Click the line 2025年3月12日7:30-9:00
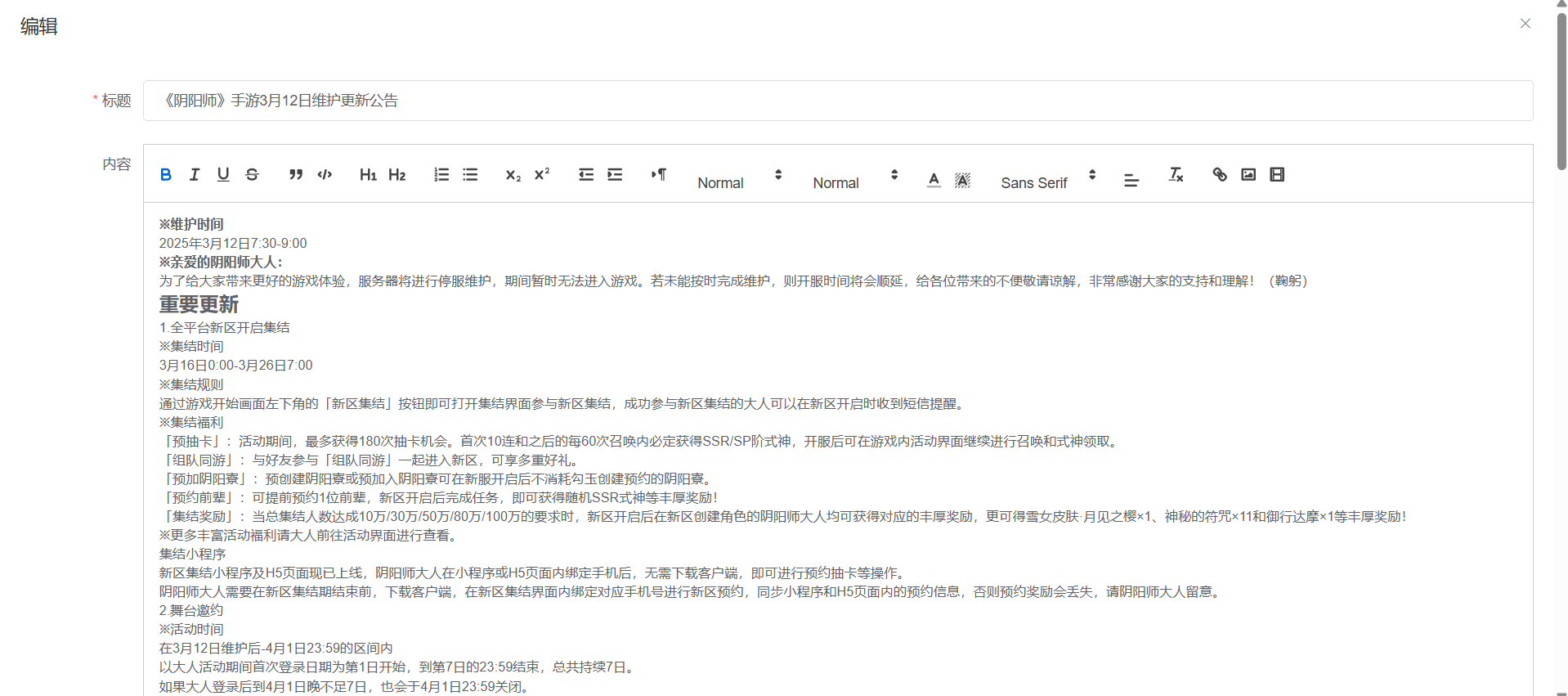 click(233, 243)
